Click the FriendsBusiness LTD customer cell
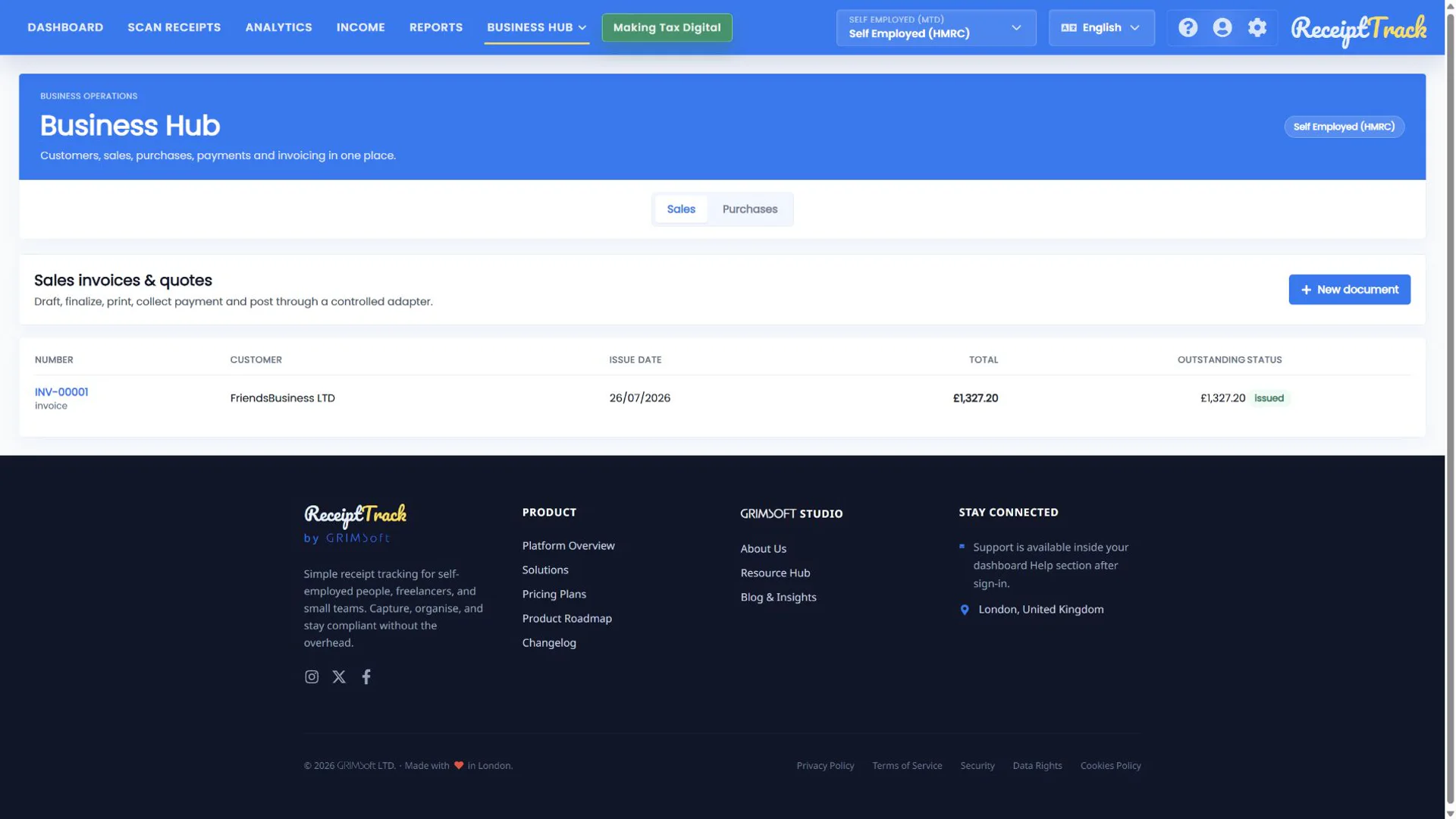This screenshot has width=1456, height=819. coord(282,398)
